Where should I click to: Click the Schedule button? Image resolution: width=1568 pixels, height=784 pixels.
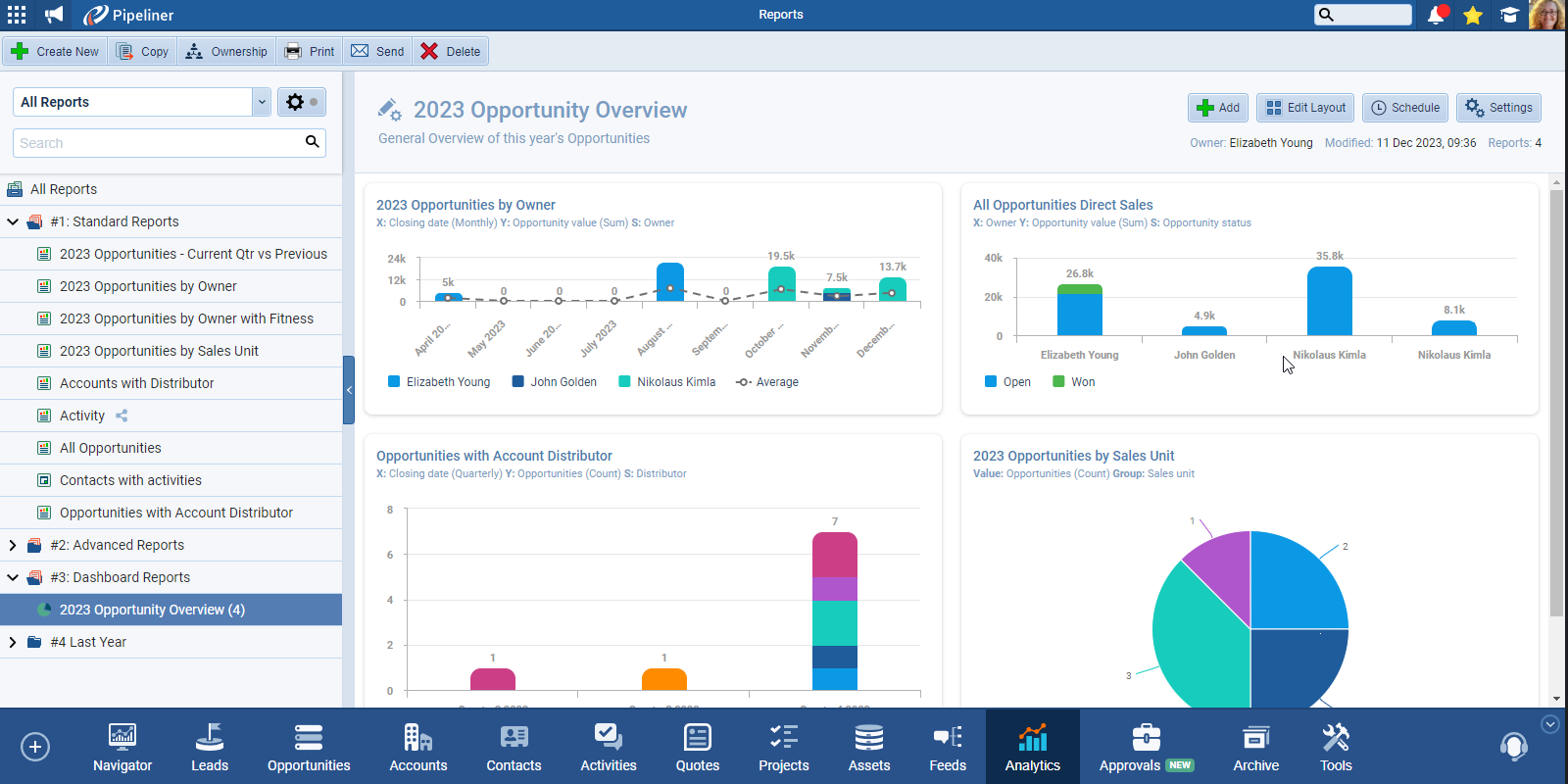[x=1404, y=108]
